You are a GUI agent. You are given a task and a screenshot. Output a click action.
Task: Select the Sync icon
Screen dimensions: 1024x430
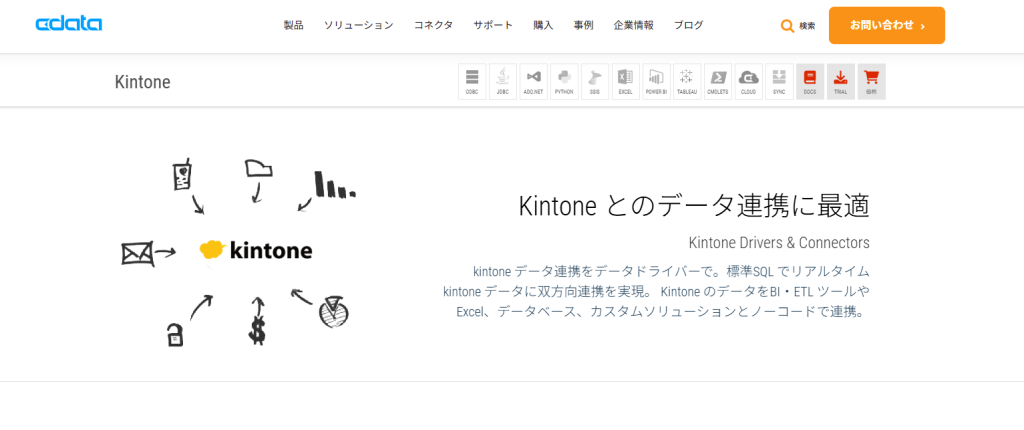click(x=779, y=82)
